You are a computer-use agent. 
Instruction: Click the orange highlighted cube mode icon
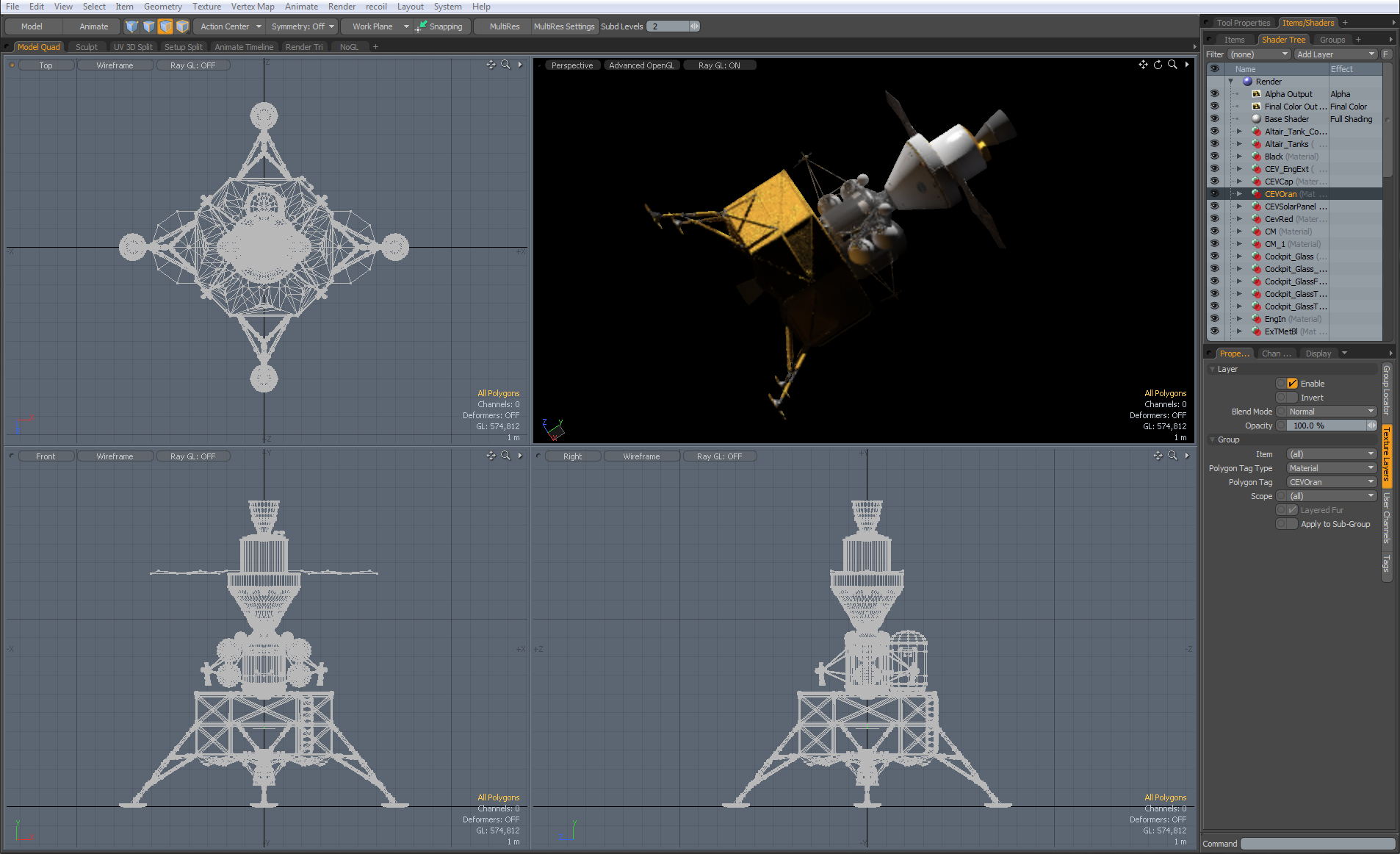(165, 26)
